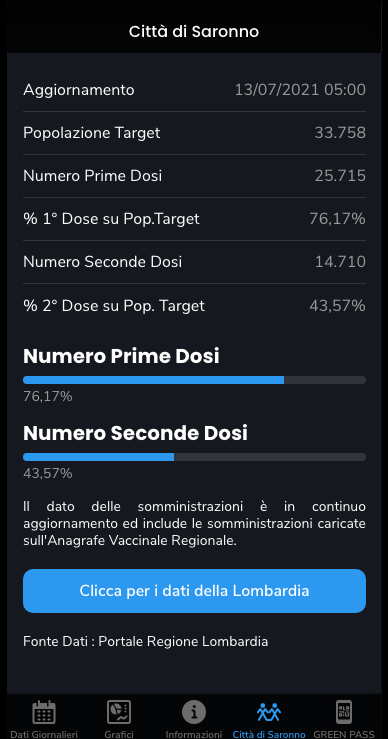Switch to the Dati Giornalieri tab label

44,734
